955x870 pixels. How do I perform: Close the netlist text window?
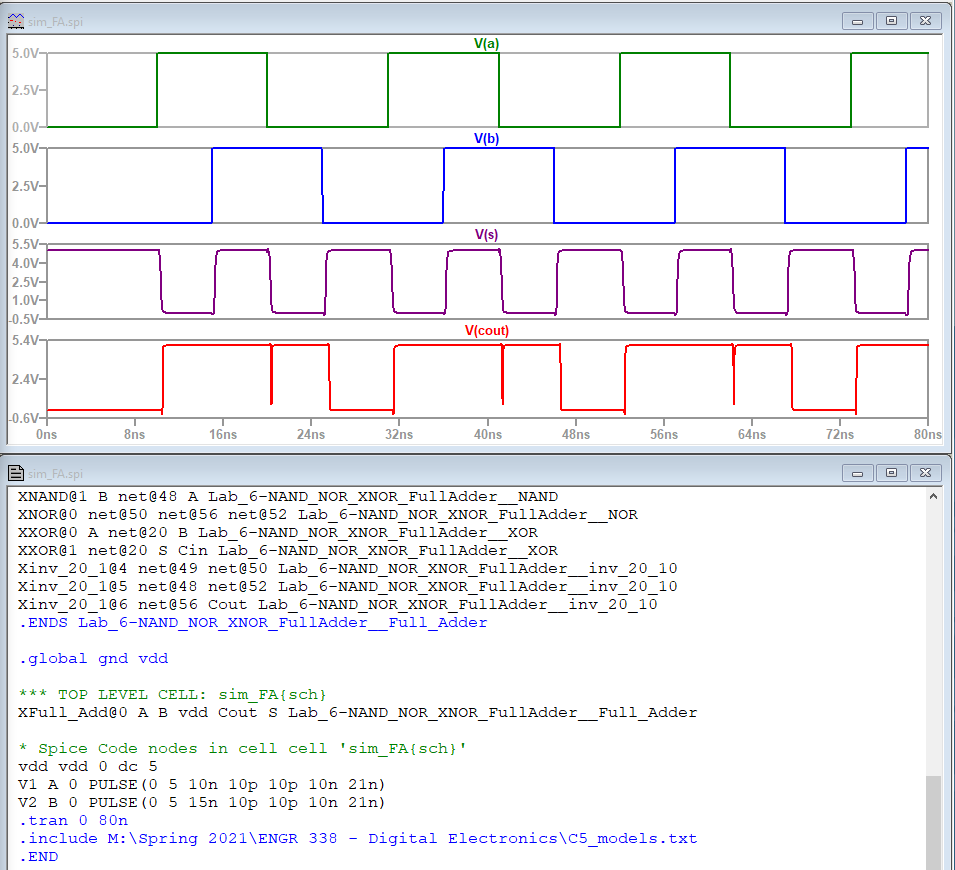click(x=925, y=473)
